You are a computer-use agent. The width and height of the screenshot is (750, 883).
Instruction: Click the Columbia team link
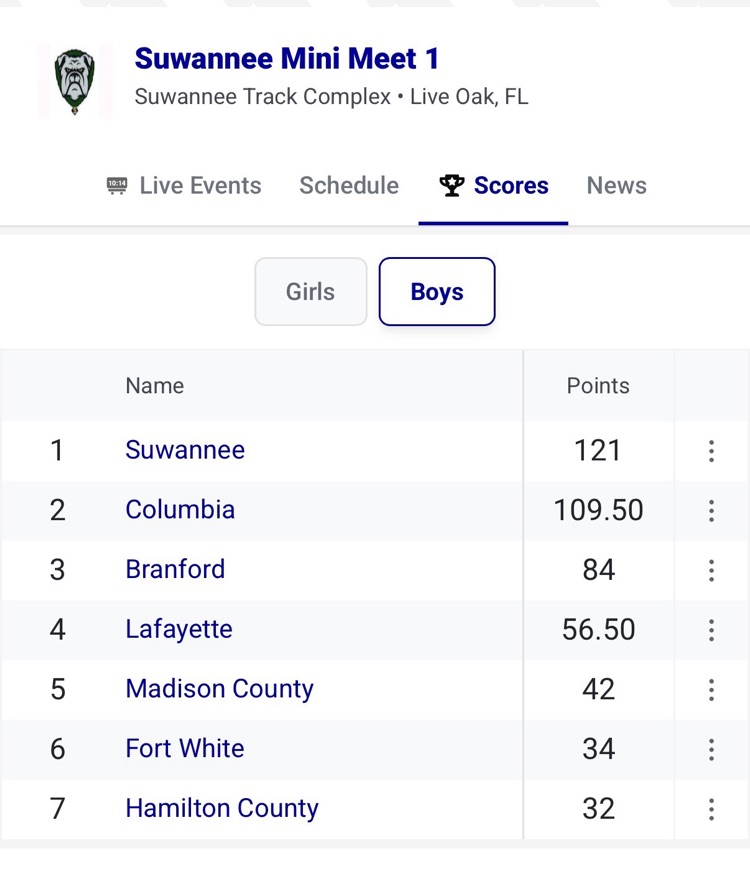coord(180,510)
